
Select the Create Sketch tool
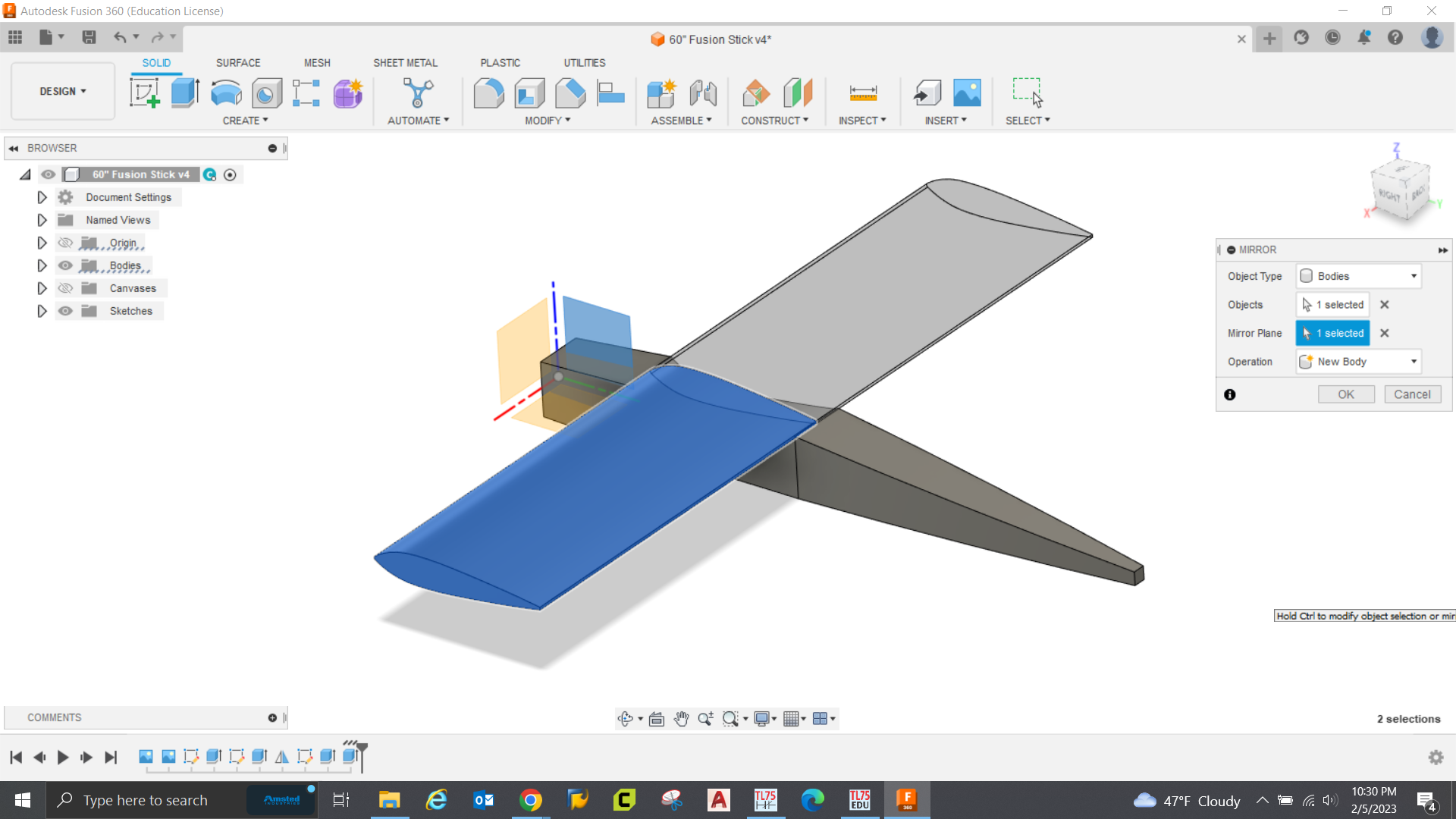tap(145, 92)
